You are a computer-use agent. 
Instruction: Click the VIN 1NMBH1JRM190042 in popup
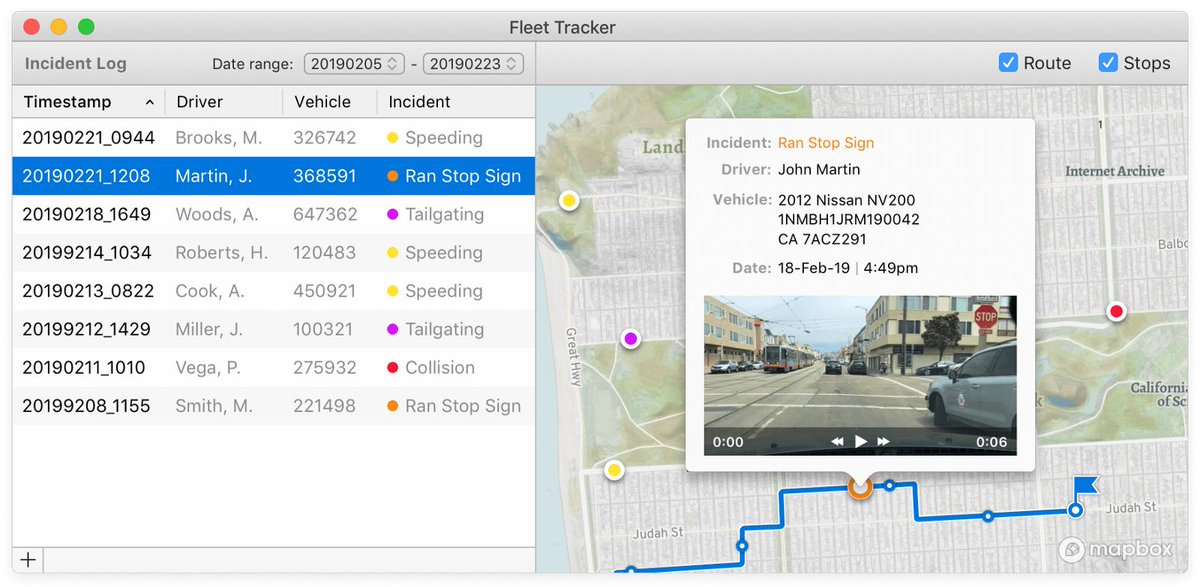tap(849, 220)
